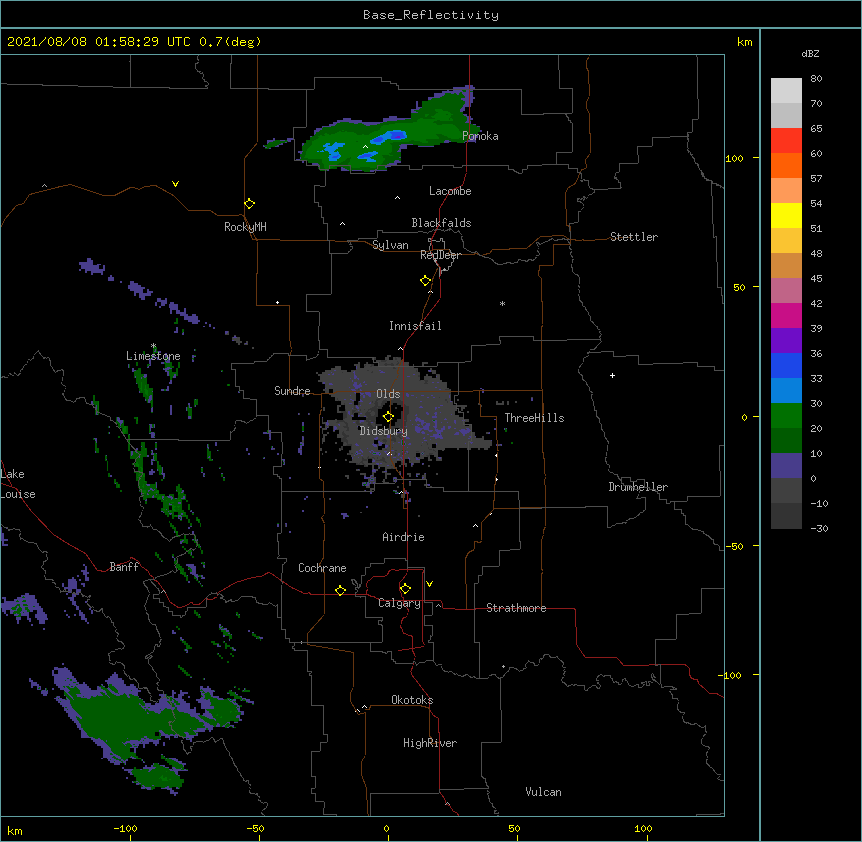The width and height of the screenshot is (862, 842).
Task: Click the Innisfail city label
Action: pyautogui.click(x=415, y=326)
